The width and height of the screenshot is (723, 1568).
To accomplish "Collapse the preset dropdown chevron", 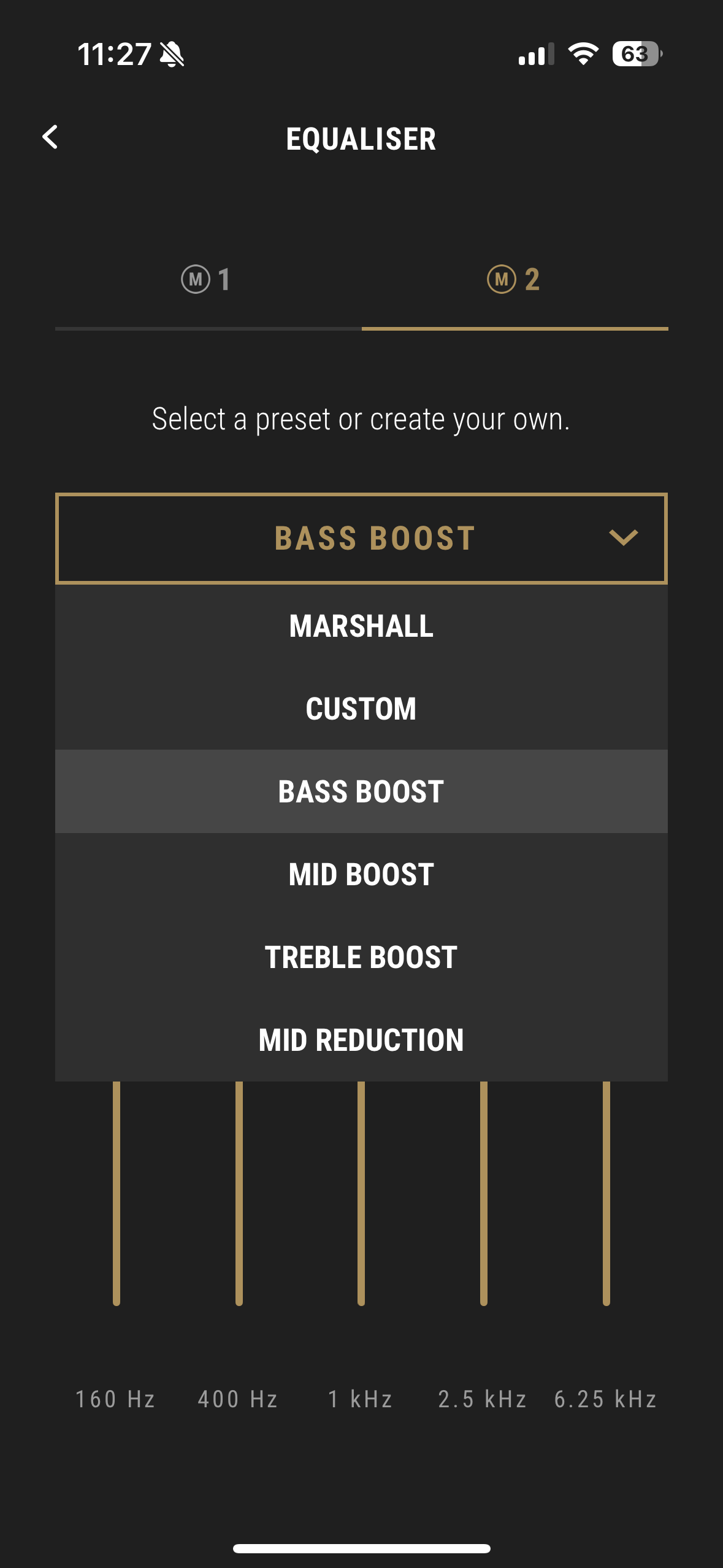I will (623, 538).
